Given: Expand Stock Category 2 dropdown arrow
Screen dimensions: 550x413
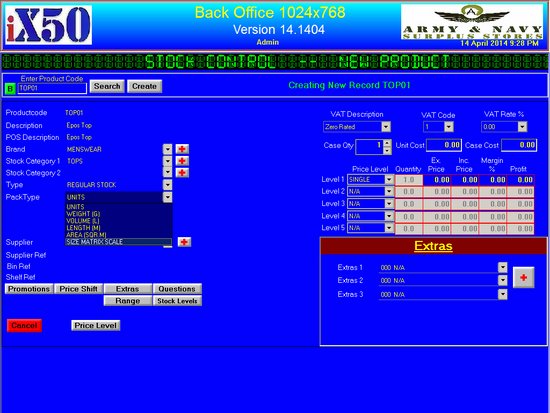Looking at the screenshot, I should [x=167, y=173].
